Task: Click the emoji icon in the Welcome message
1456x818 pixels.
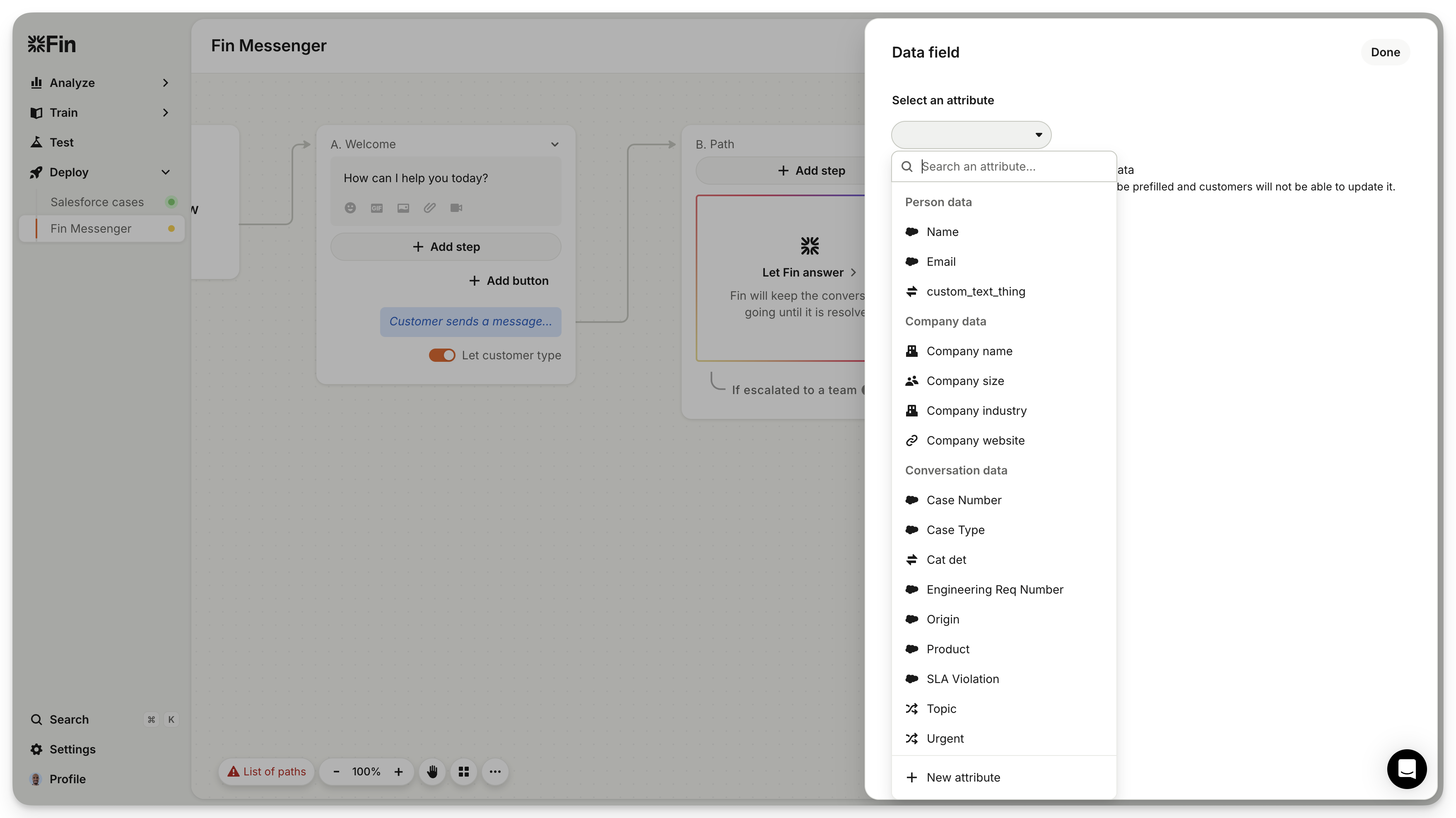Action: pyautogui.click(x=350, y=208)
